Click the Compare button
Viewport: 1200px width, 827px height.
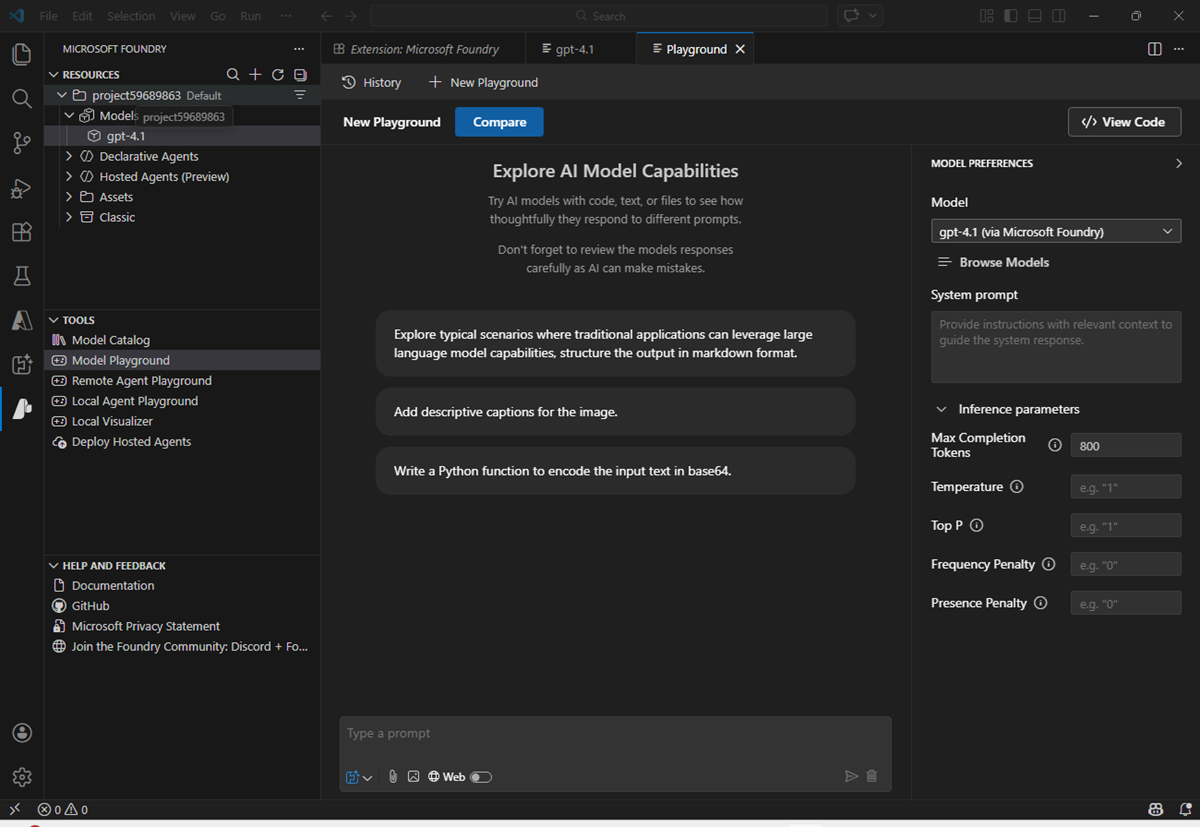click(x=499, y=121)
